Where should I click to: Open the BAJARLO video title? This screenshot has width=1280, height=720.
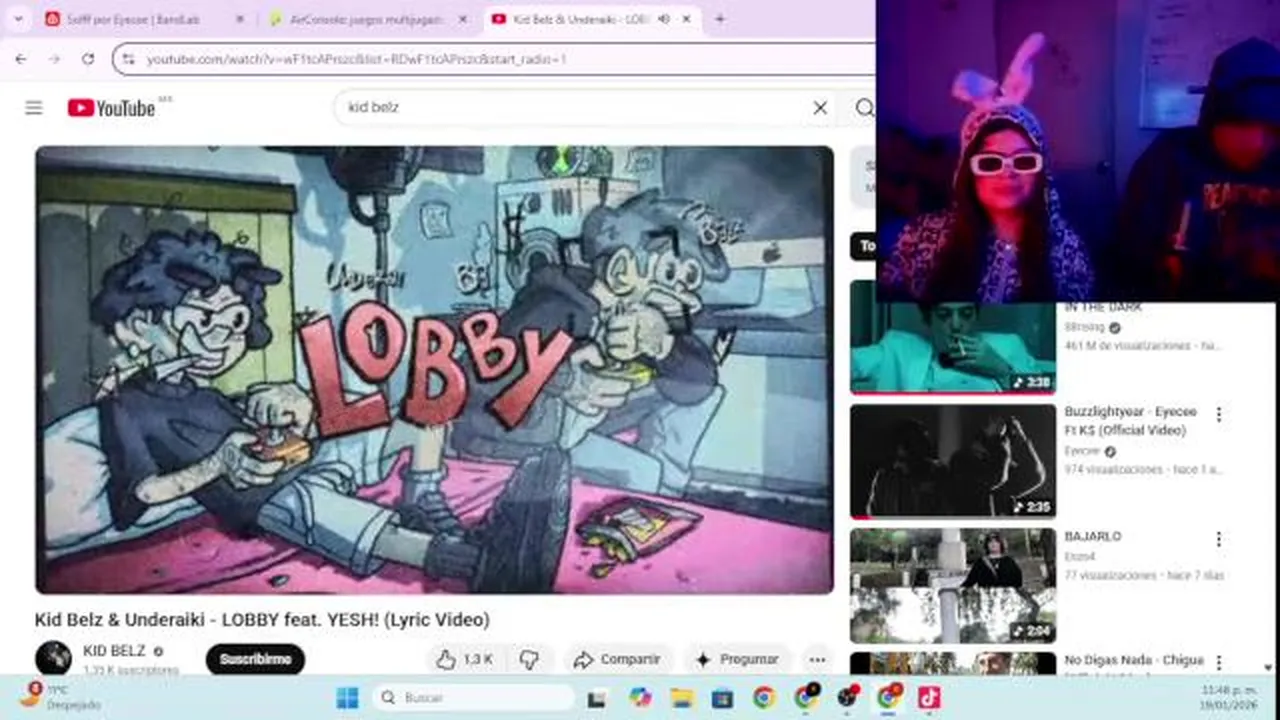click(1093, 537)
